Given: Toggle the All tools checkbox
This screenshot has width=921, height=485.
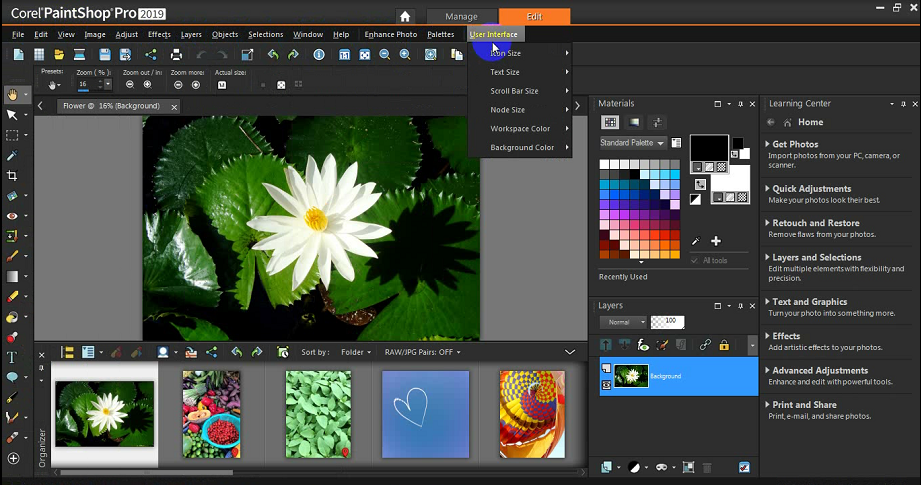Looking at the screenshot, I should (694, 260).
